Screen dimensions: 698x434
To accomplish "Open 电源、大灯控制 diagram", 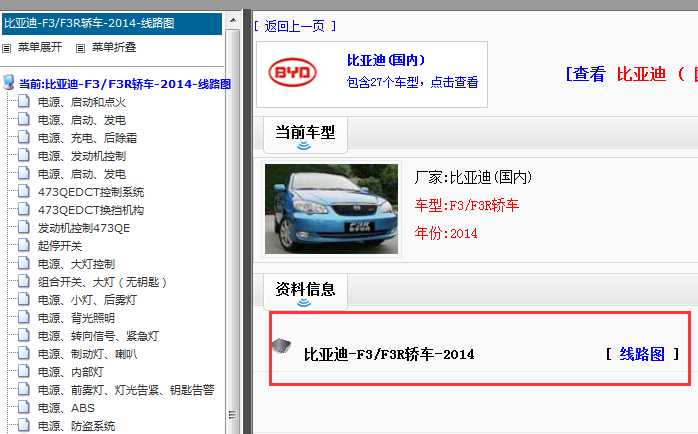I will point(77,264).
